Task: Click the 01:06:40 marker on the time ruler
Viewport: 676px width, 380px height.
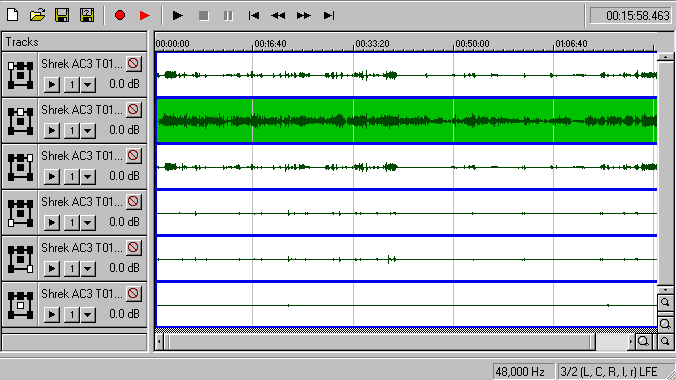Action: [571, 44]
